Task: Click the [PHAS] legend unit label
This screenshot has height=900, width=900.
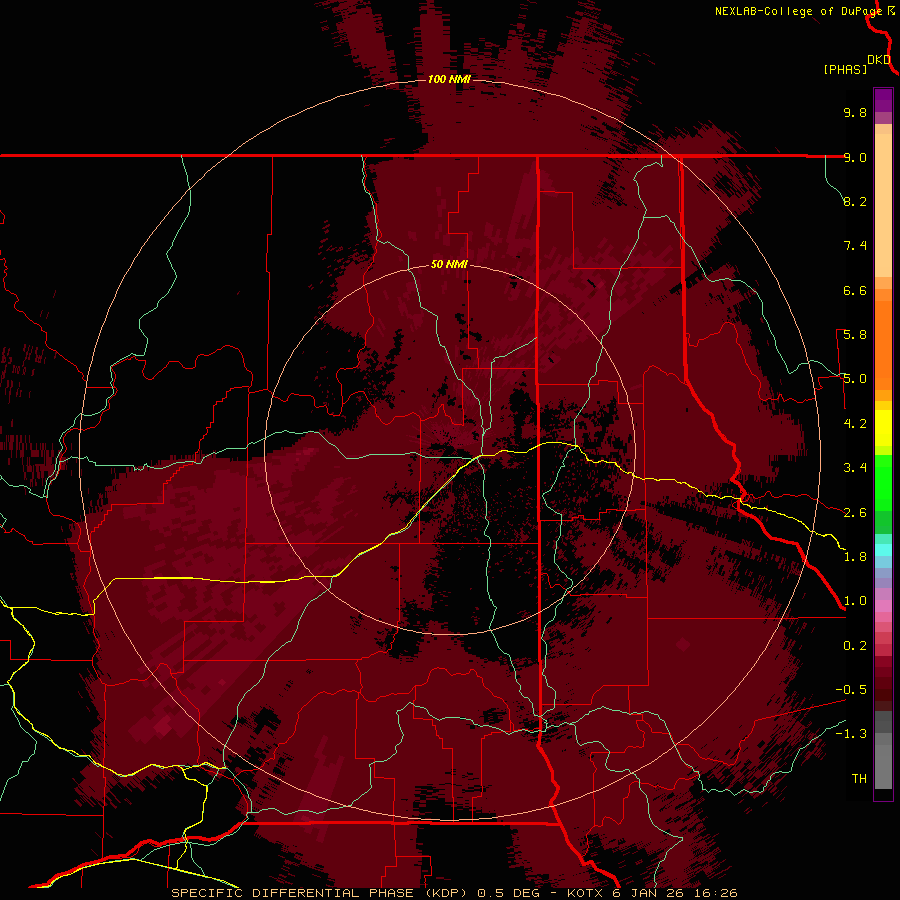Action: click(845, 70)
